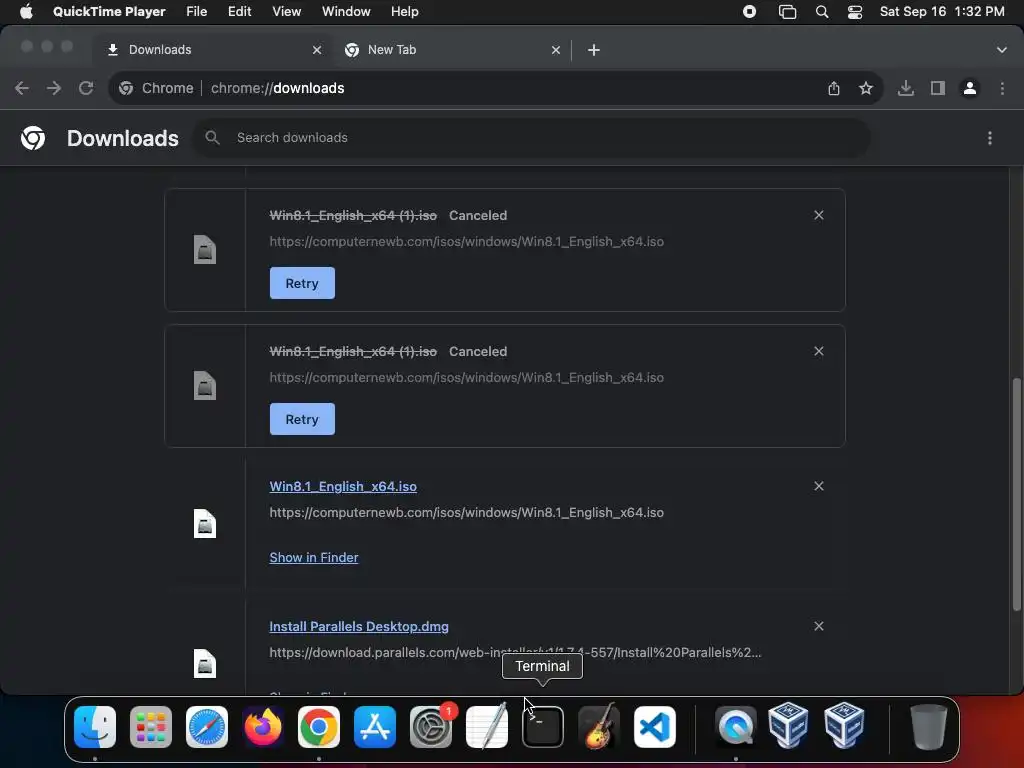Open the first VirtualBox icon in Dock
1024x768 pixels.
click(788, 725)
